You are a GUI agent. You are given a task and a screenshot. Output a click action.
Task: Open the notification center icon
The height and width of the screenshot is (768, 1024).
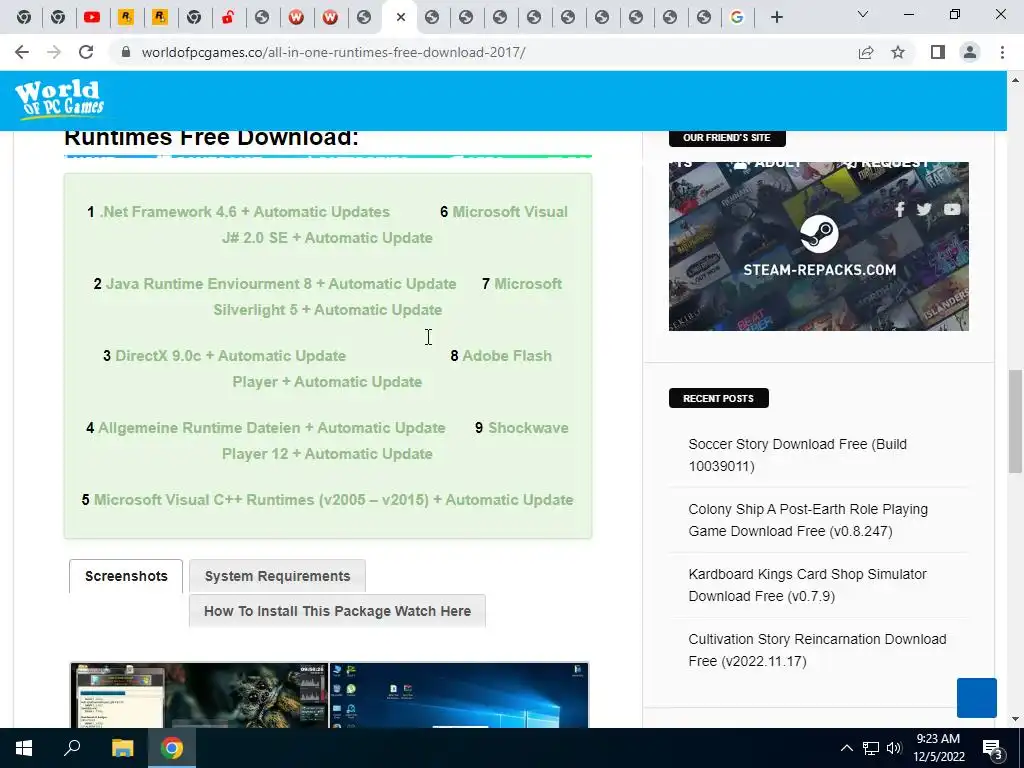[992, 749]
